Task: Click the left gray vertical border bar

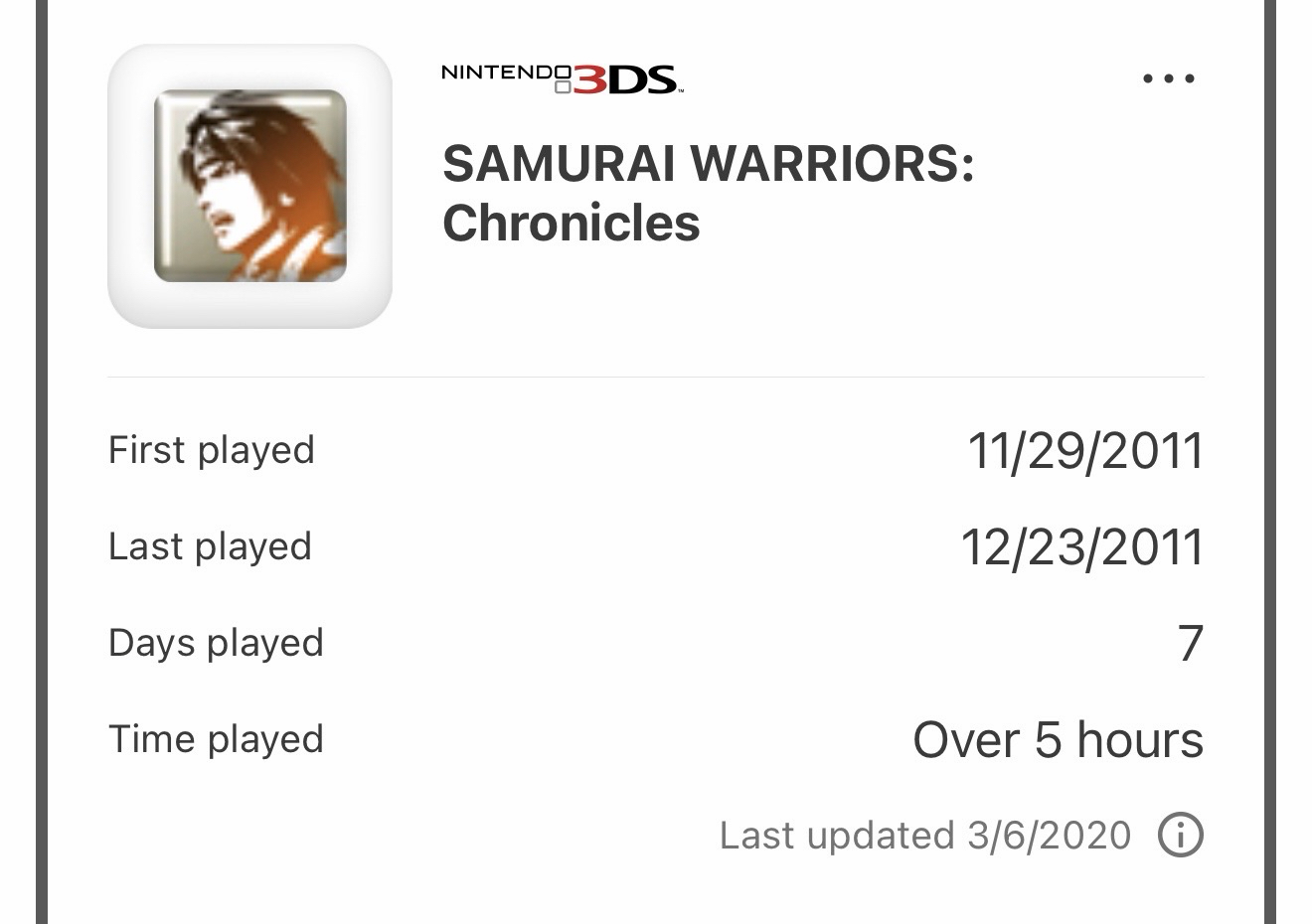Action: [x=41, y=462]
